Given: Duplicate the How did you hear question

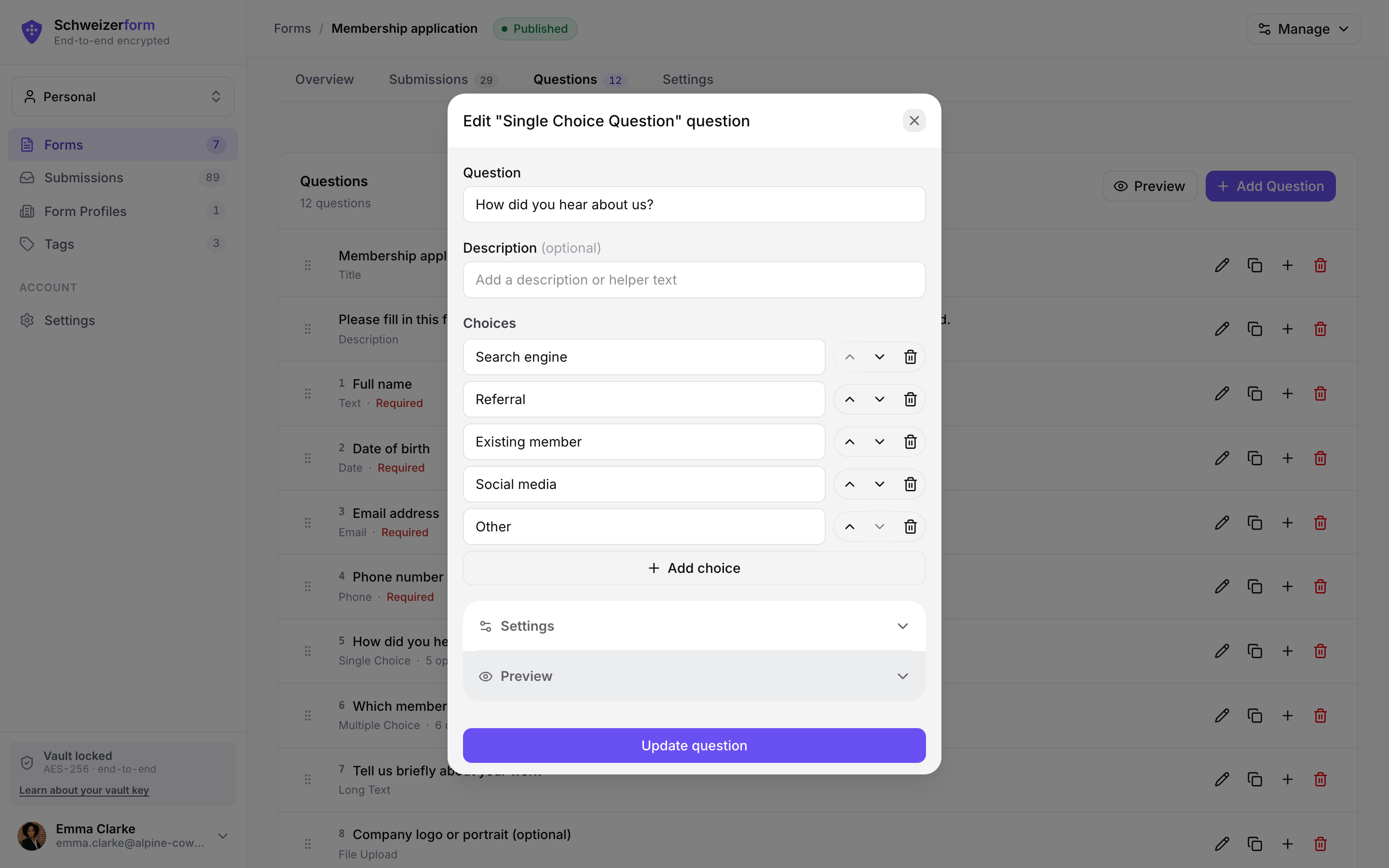Looking at the screenshot, I should [x=1255, y=651].
